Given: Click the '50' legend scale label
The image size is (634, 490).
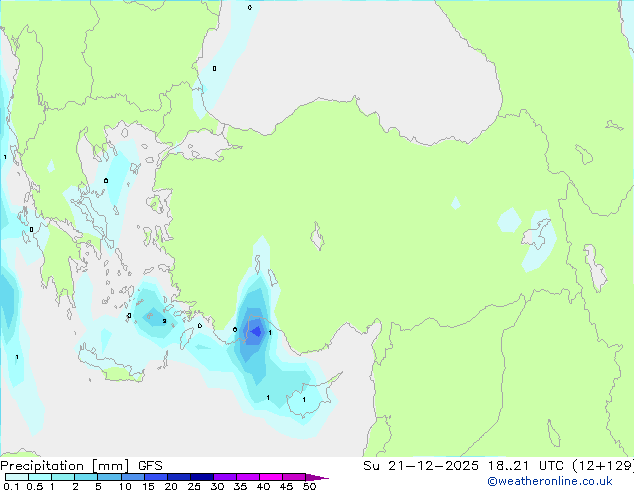Looking at the screenshot, I should pyautogui.click(x=309, y=486).
